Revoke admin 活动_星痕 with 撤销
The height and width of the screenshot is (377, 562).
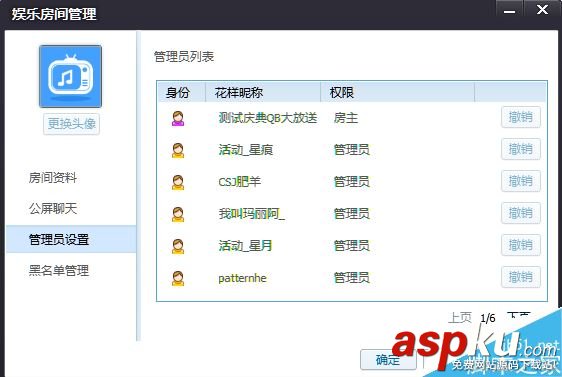(521, 149)
